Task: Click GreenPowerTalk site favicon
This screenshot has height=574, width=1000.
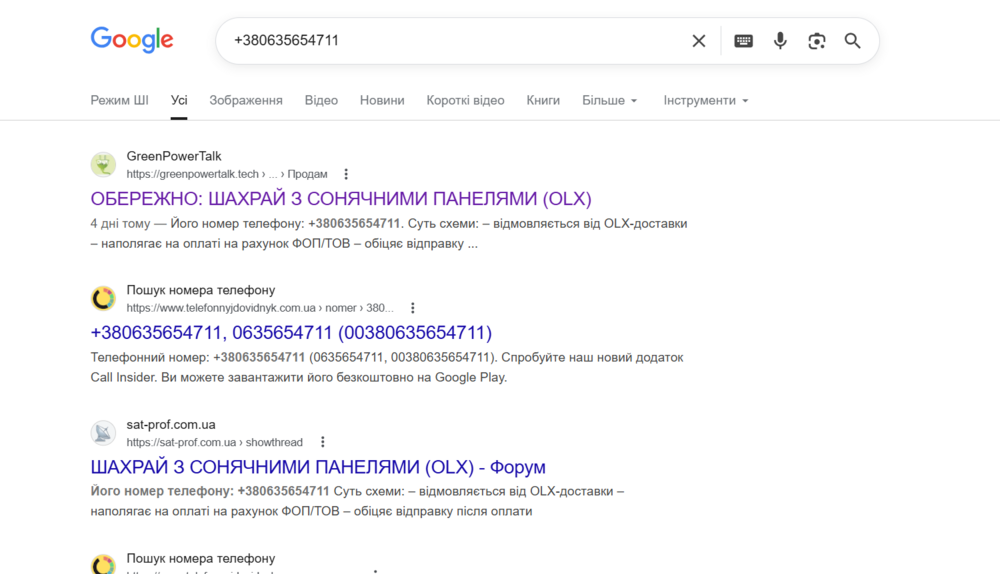Action: point(103,165)
